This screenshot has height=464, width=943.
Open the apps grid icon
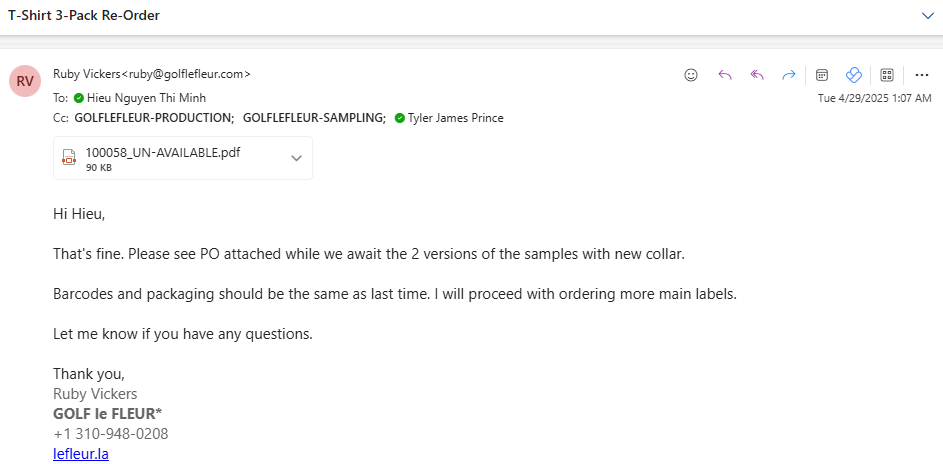click(886, 75)
